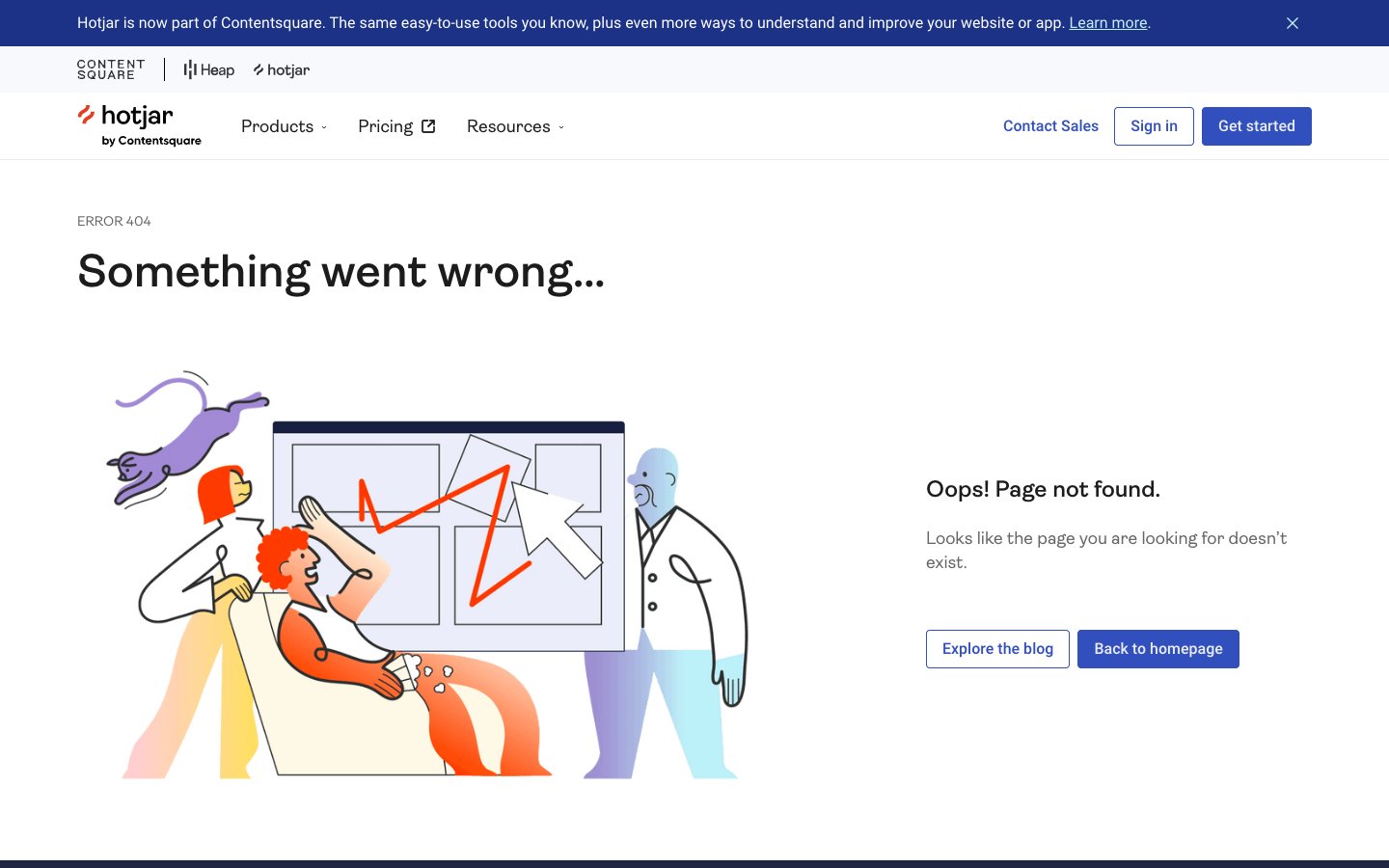Select Resources in the navigation bar
Viewport: 1389px width, 868px height.
click(x=508, y=126)
